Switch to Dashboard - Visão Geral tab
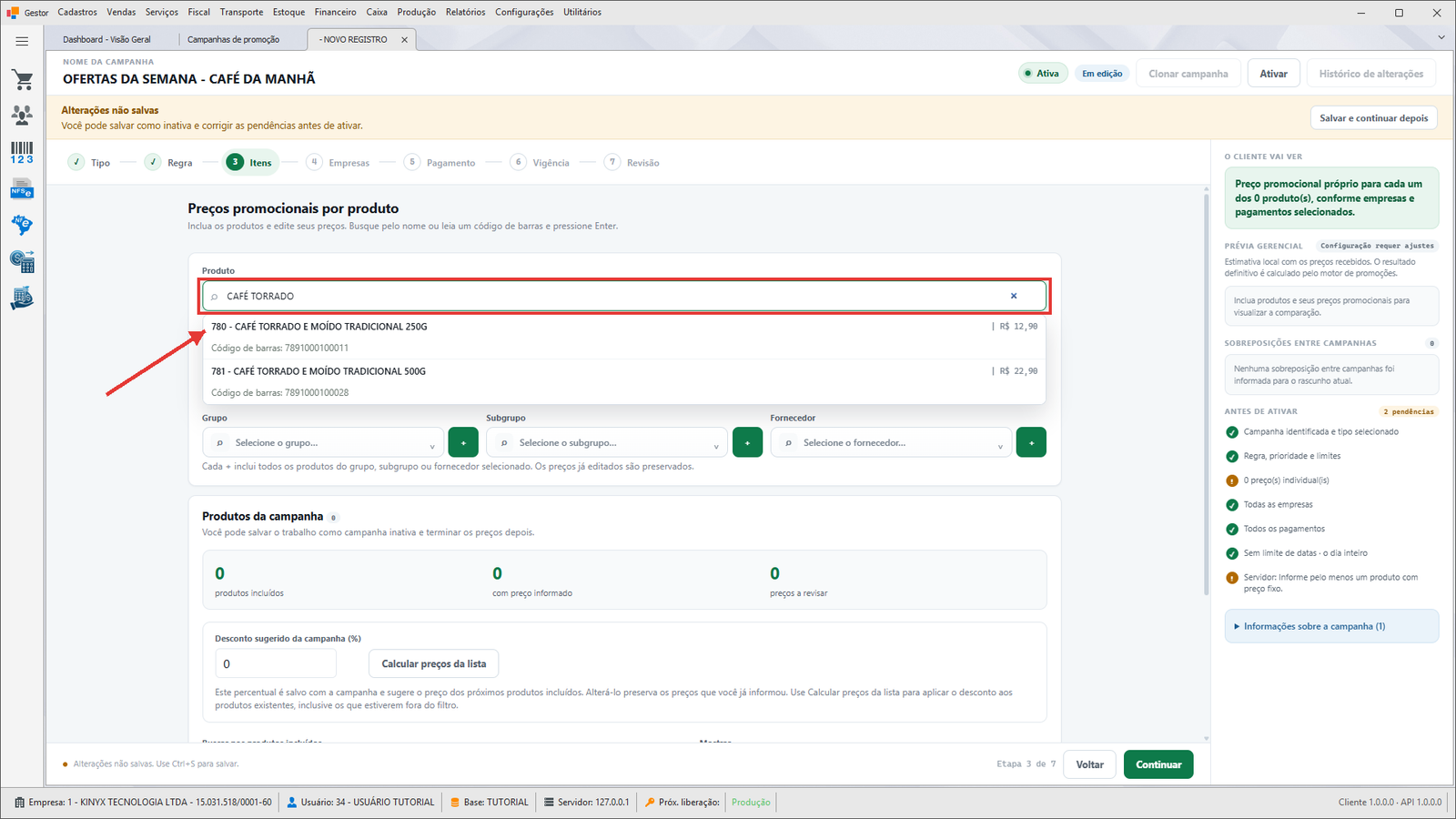This screenshot has height=819, width=1456. [x=106, y=39]
